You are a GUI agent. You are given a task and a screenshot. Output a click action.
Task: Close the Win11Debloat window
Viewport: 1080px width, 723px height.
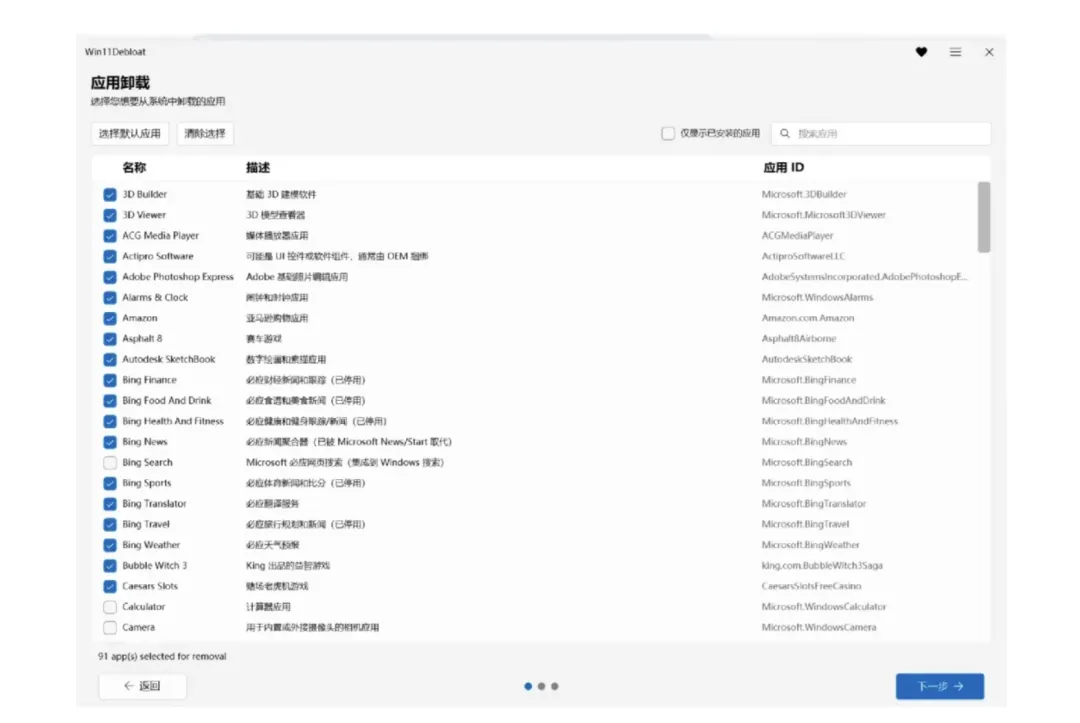[989, 52]
